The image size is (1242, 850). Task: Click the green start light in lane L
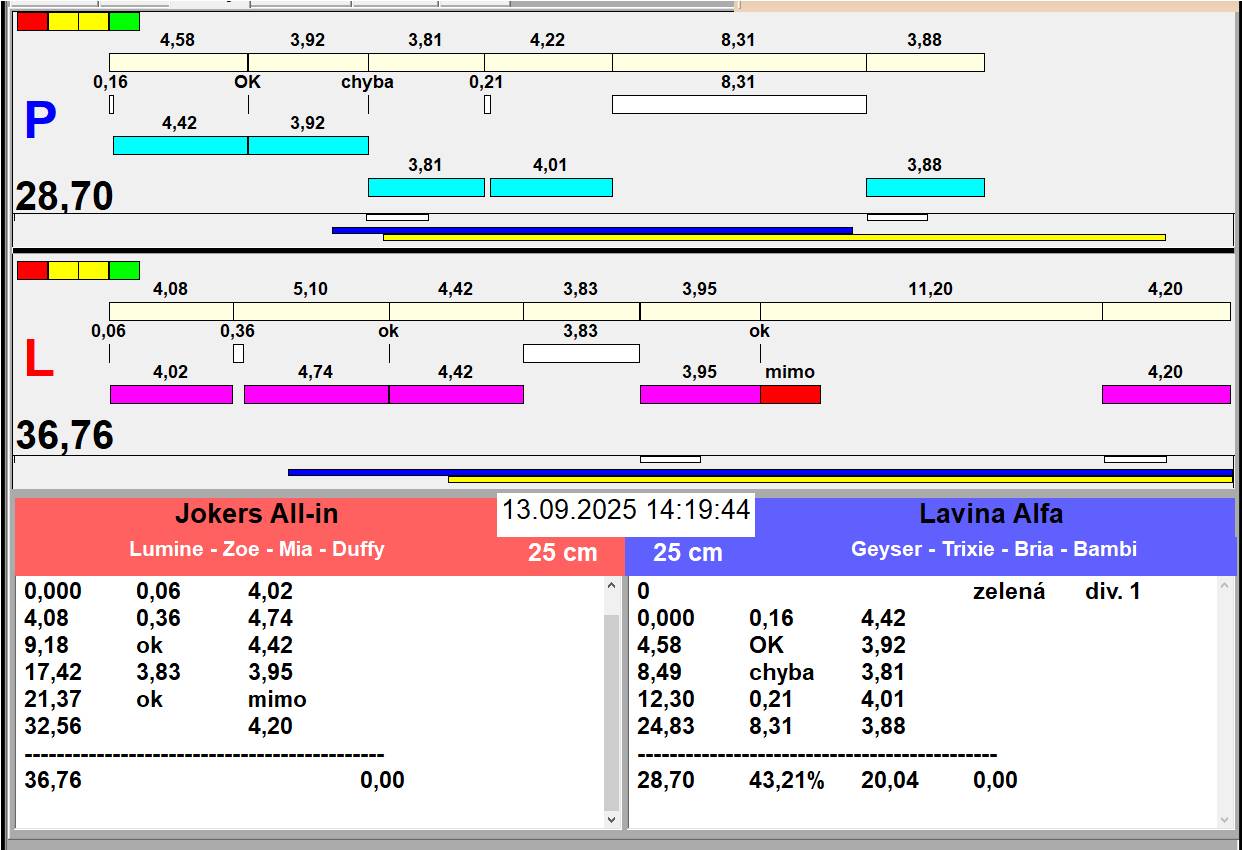tap(124, 270)
